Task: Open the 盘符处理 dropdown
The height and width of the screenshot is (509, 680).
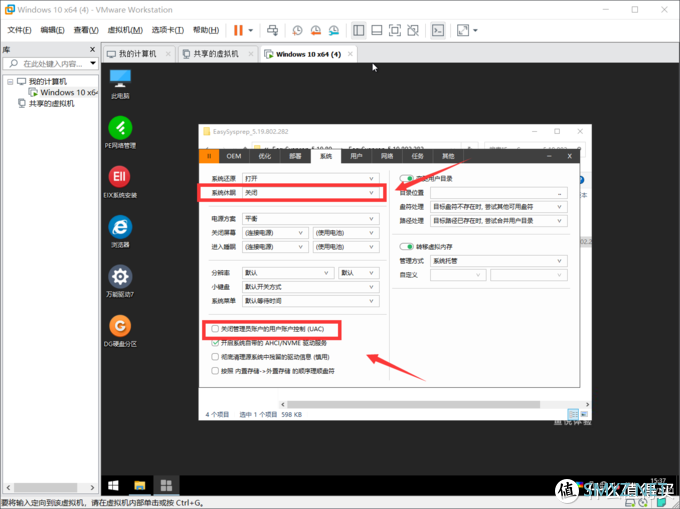Action: (x=499, y=207)
